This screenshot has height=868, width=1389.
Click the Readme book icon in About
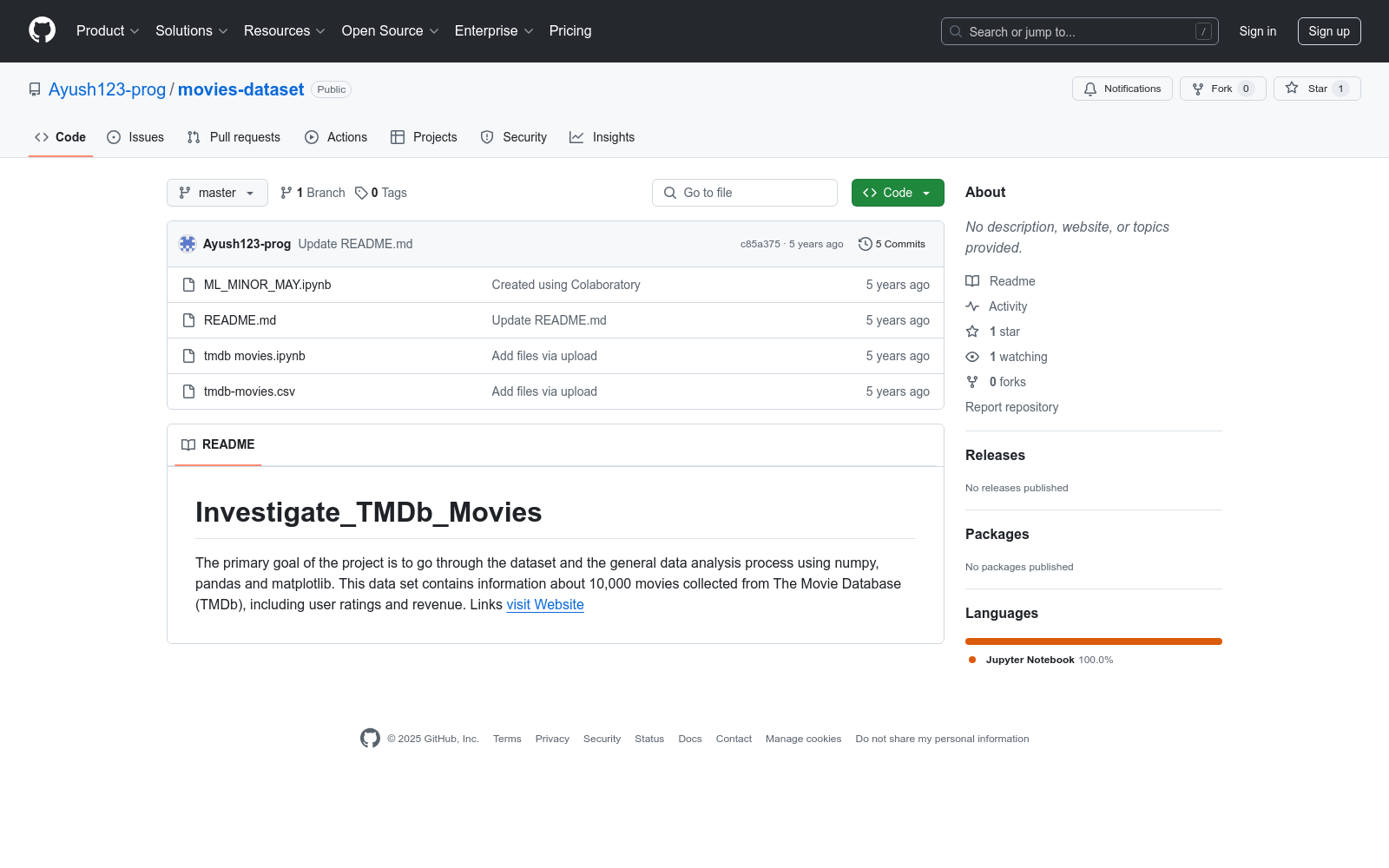pyautogui.click(x=972, y=281)
